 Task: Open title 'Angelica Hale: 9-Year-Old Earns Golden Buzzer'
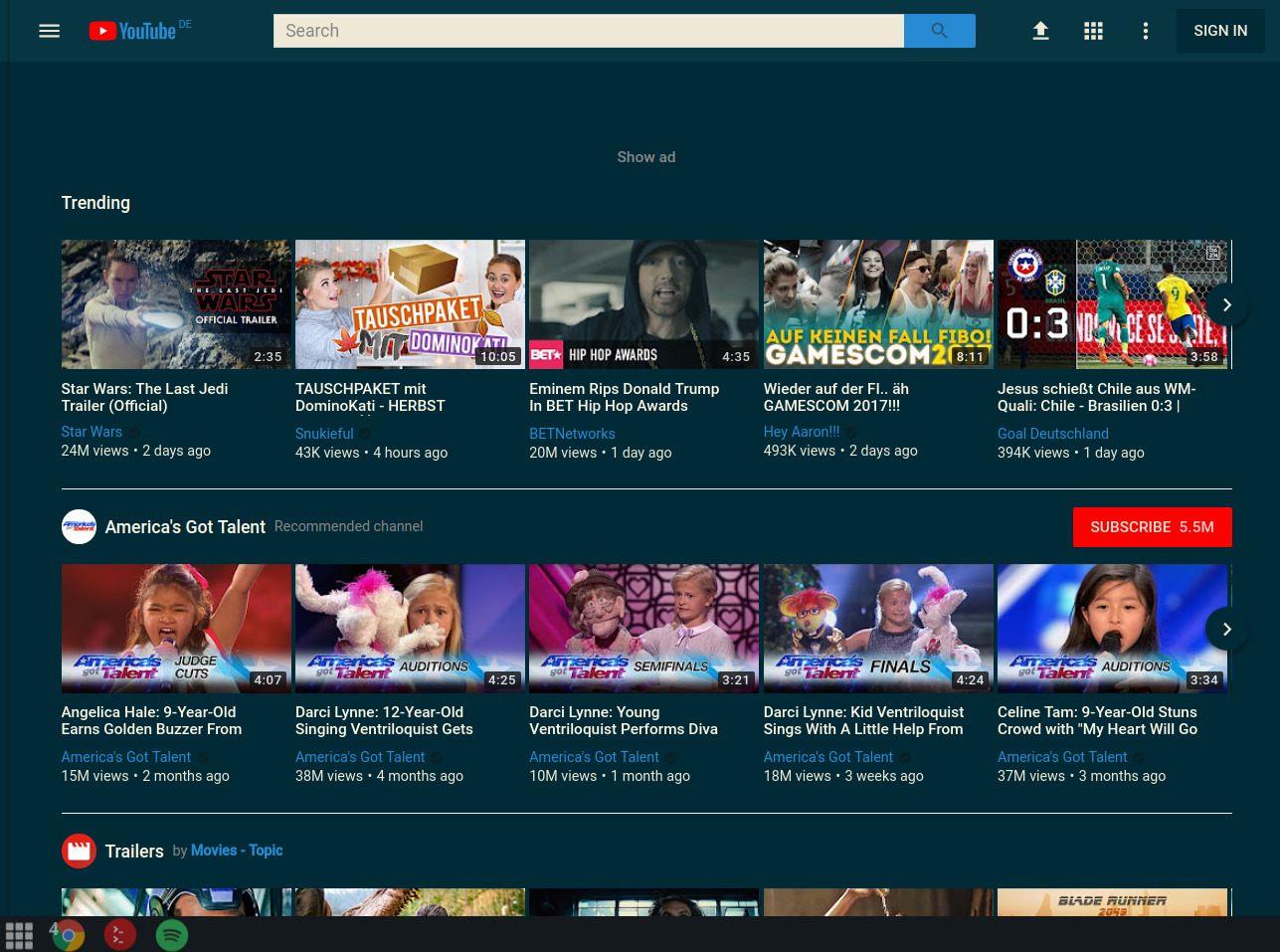coord(151,720)
